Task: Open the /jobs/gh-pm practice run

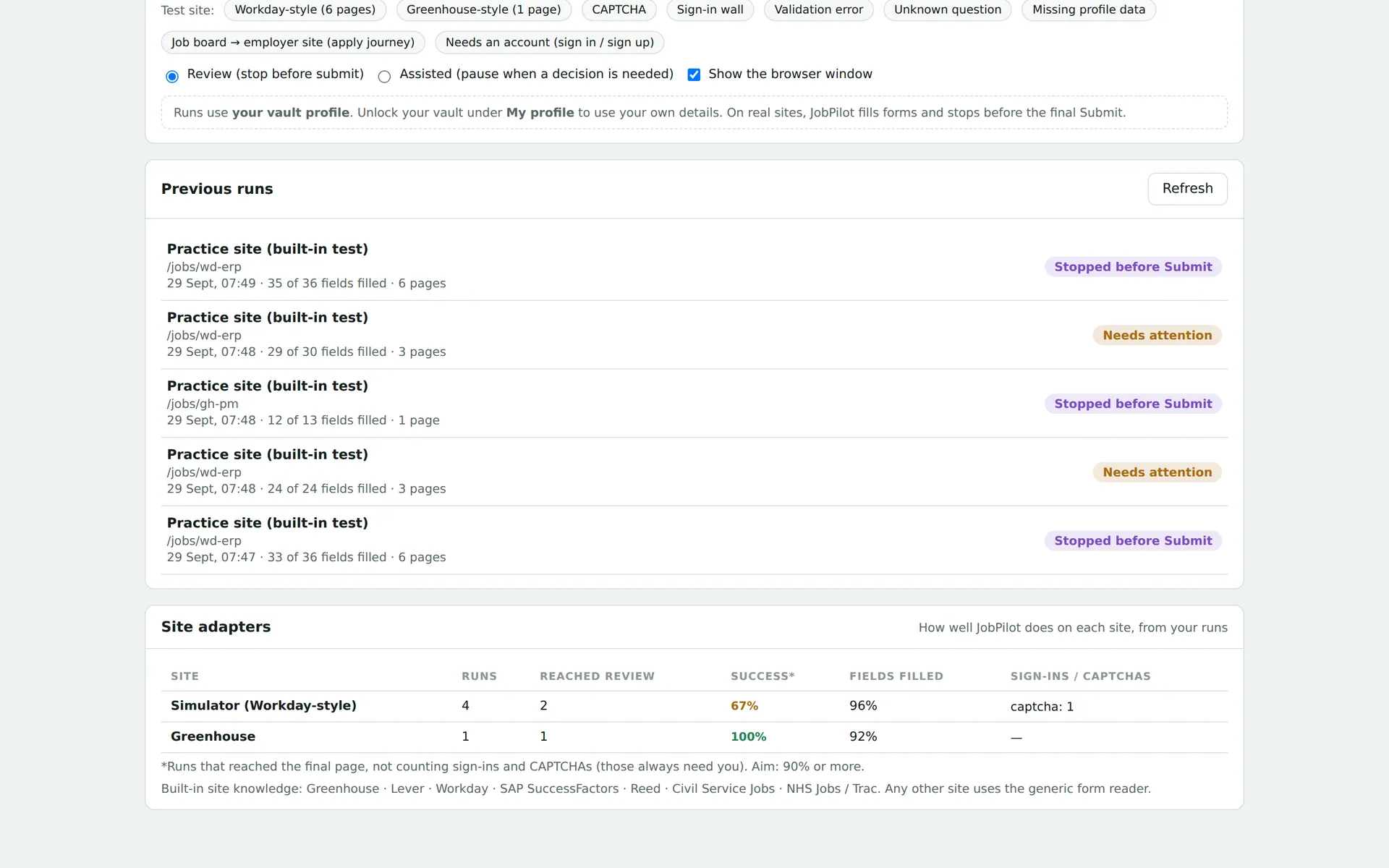Action: 694,404
